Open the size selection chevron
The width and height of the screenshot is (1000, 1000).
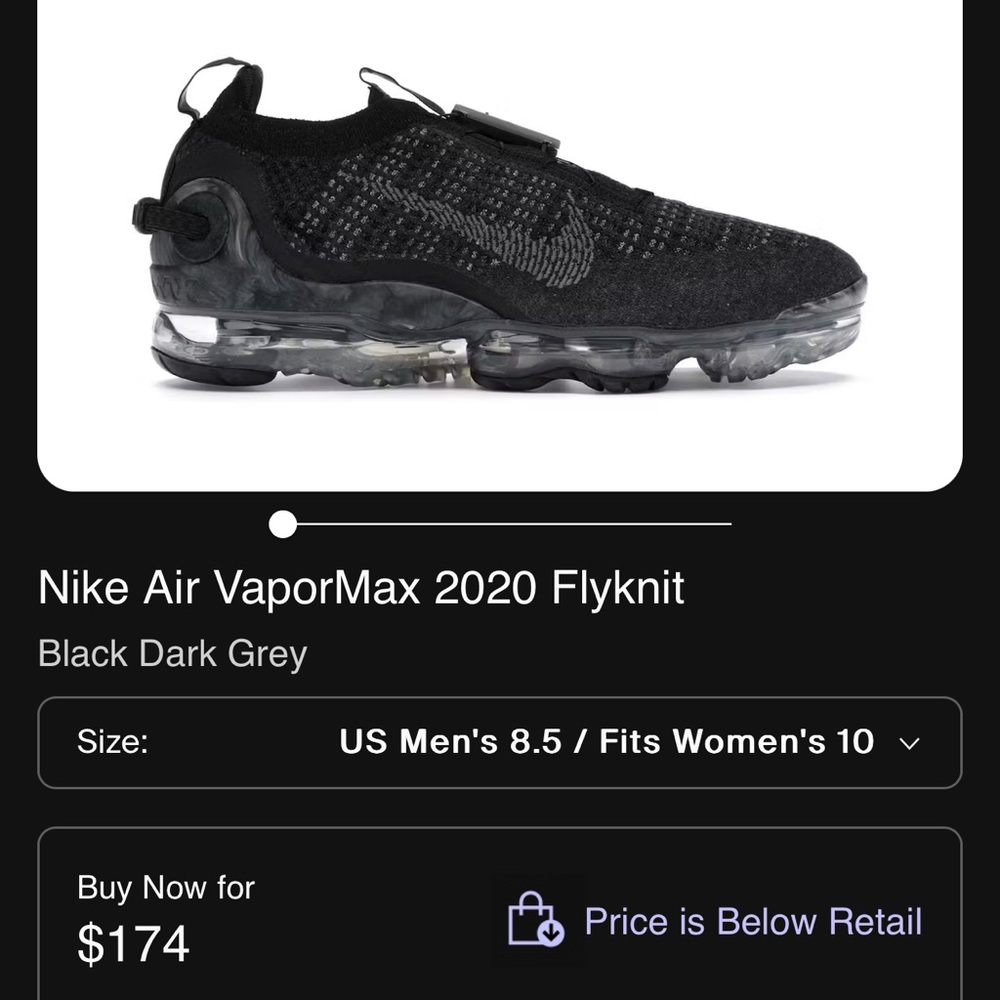(908, 744)
